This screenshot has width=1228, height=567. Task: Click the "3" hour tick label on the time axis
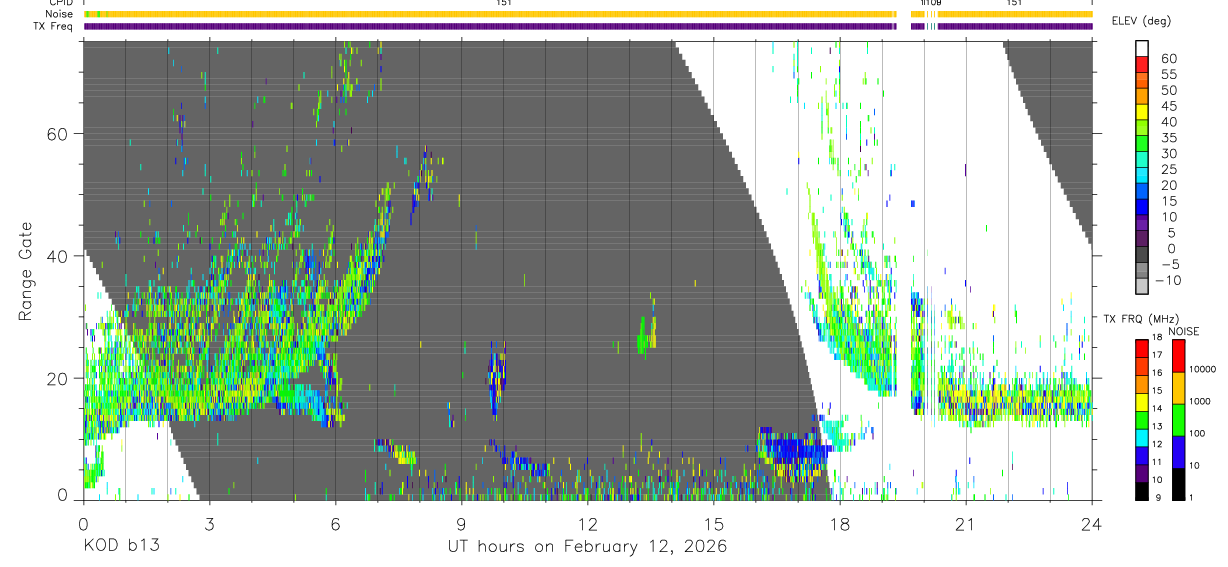pos(209,523)
